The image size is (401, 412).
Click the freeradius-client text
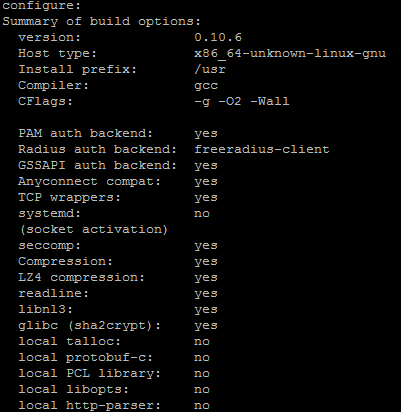[x=262, y=149]
